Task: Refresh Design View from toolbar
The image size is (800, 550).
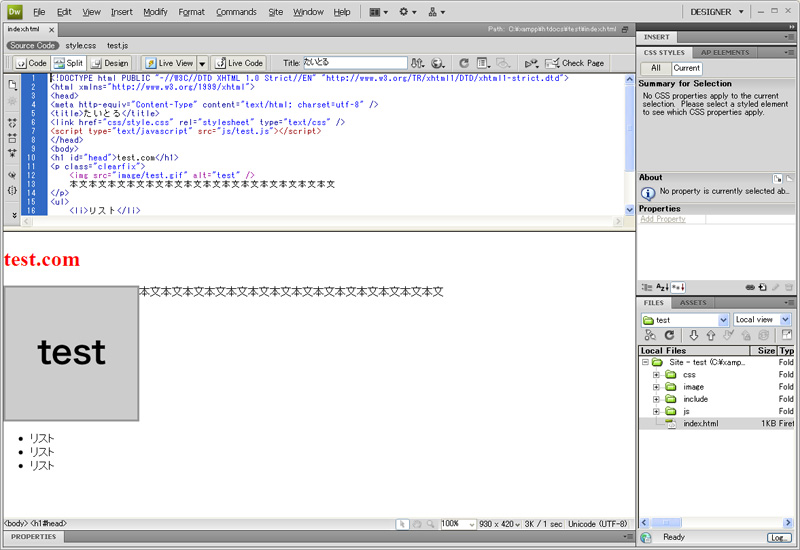Action: click(463, 63)
